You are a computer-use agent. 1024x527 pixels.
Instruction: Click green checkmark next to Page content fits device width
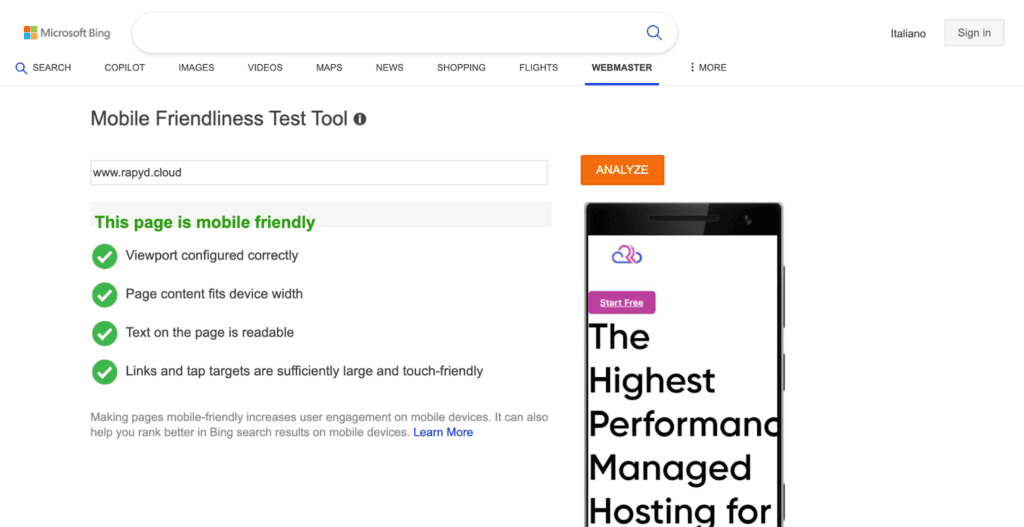tap(104, 295)
